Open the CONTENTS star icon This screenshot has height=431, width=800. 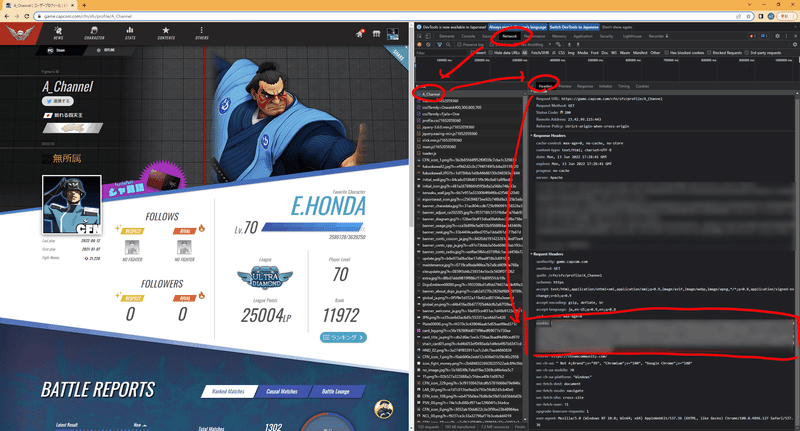pyautogui.click(x=166, y=33)
